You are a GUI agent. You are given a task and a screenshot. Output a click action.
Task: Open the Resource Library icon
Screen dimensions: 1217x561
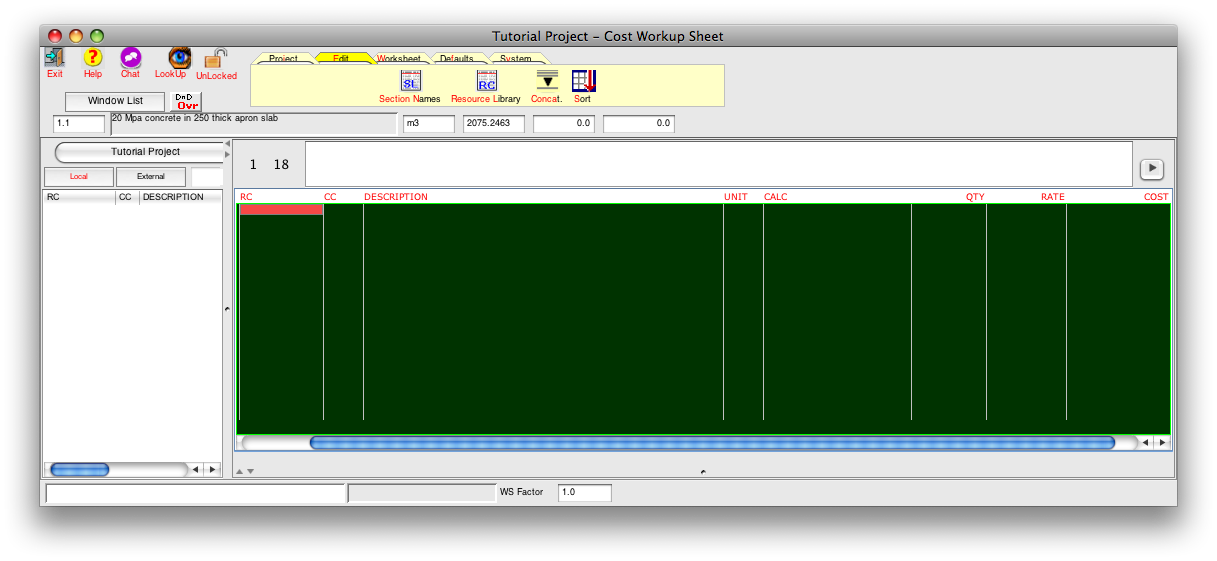(x=486, y=81)
